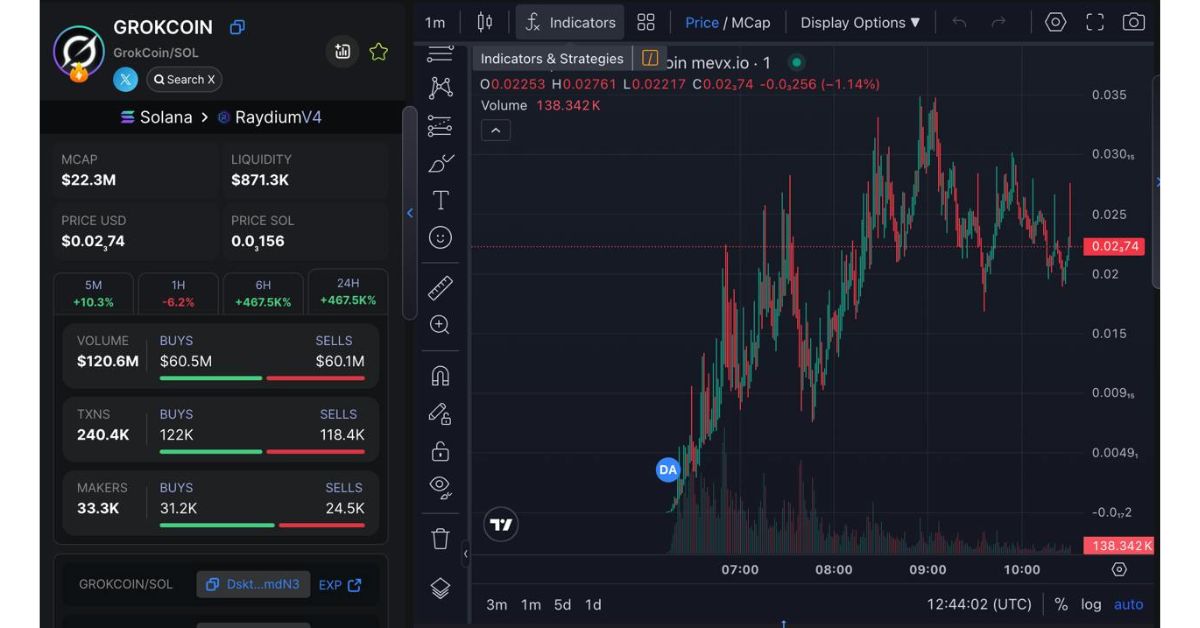Toggle log scale mode

[x=1091, y=604]
